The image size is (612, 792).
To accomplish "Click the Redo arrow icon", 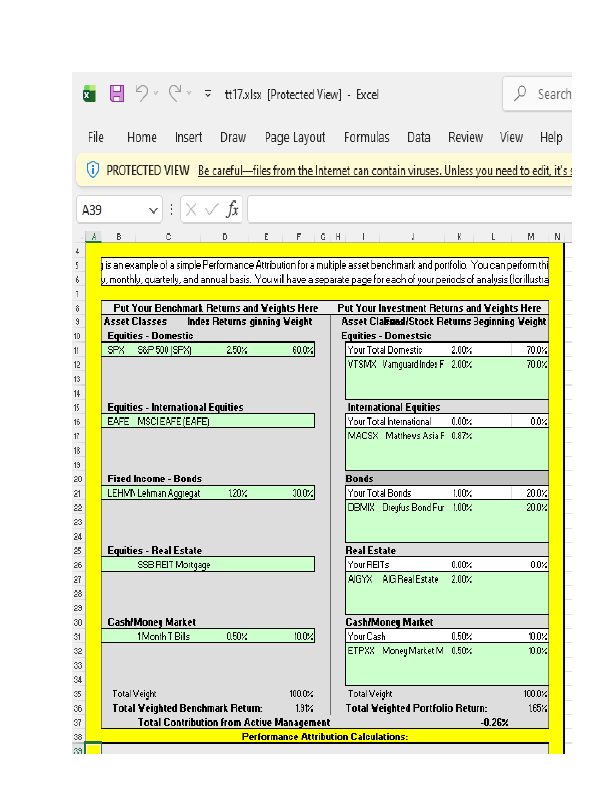I will tap(175, 93).
